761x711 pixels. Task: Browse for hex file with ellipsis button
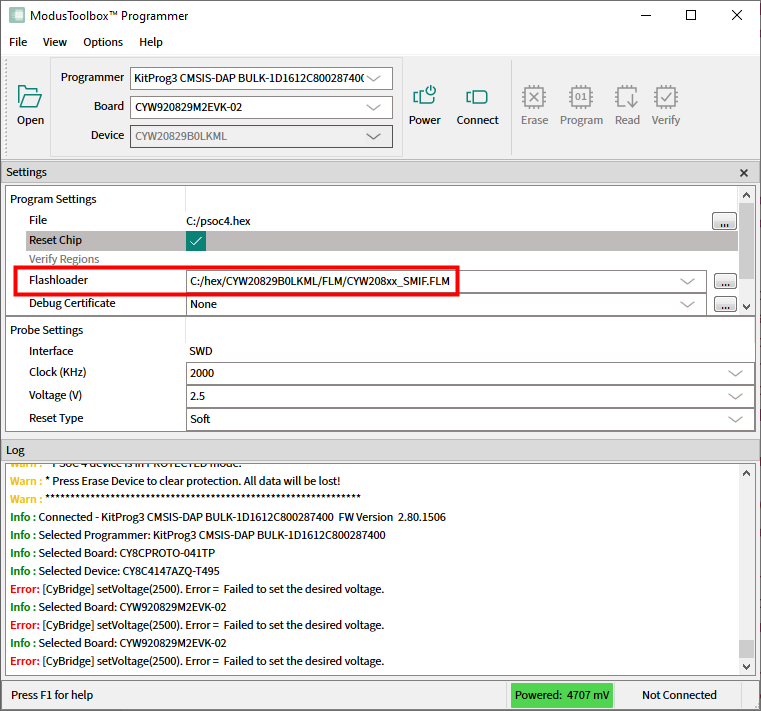tap(724, 222)
